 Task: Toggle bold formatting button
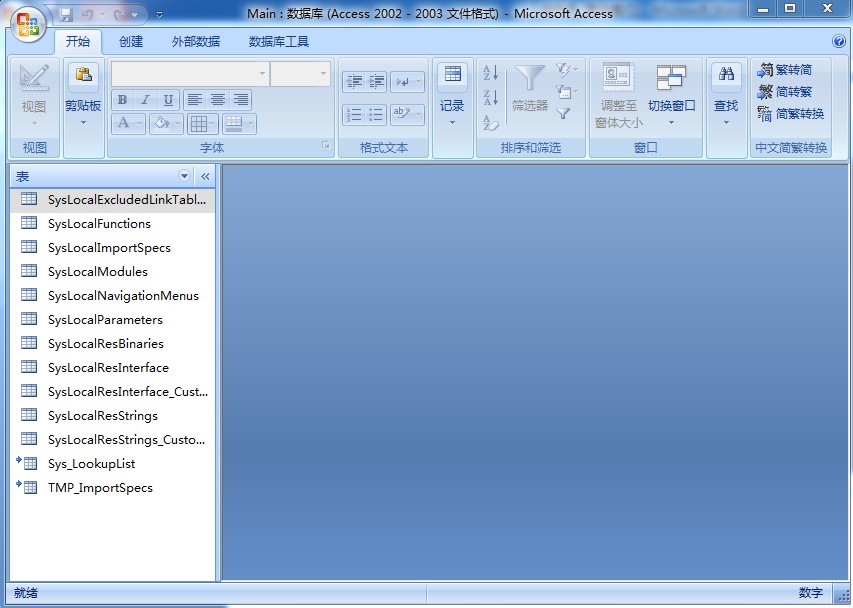[x=122, y=100]
